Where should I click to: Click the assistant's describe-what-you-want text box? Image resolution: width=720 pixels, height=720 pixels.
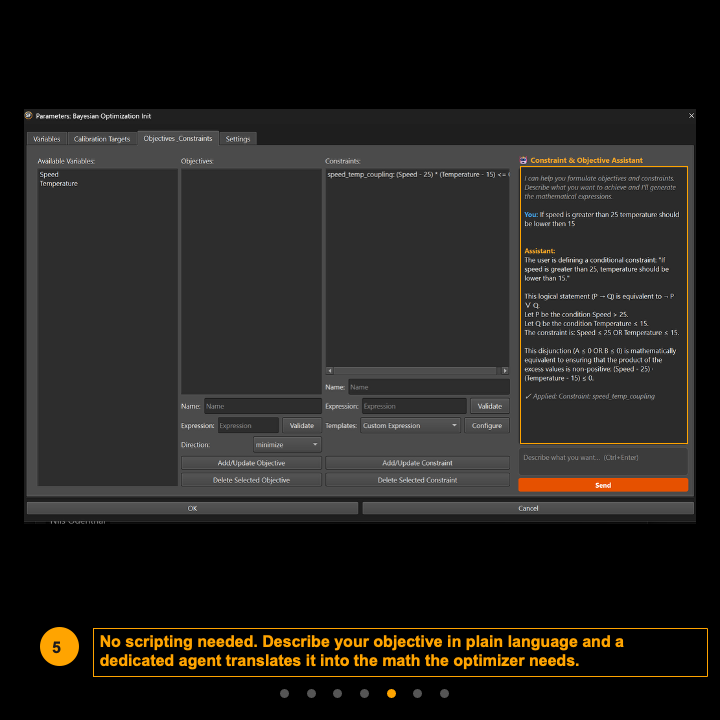(602, 458)
